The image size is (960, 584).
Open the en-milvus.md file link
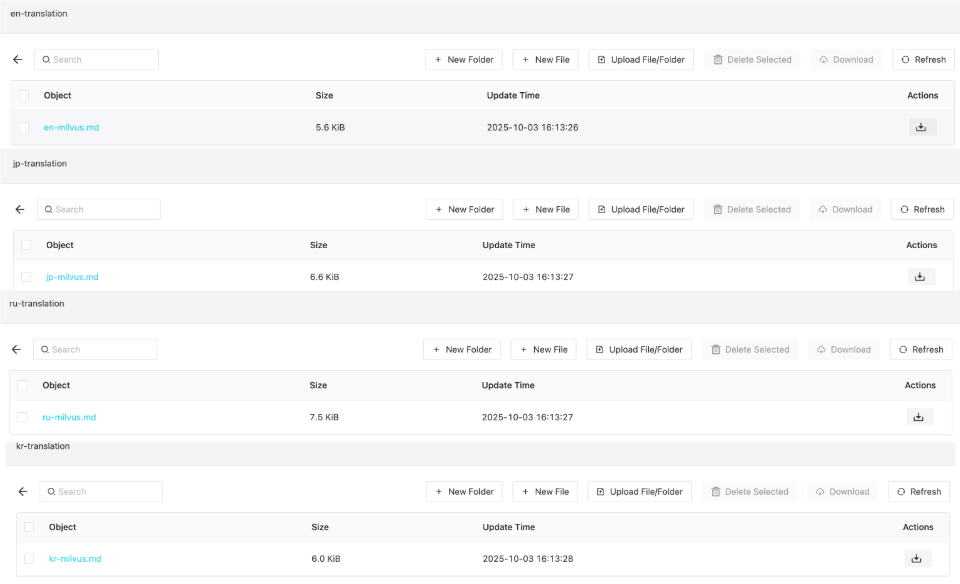pyautogui.click(x=71, y=127)
